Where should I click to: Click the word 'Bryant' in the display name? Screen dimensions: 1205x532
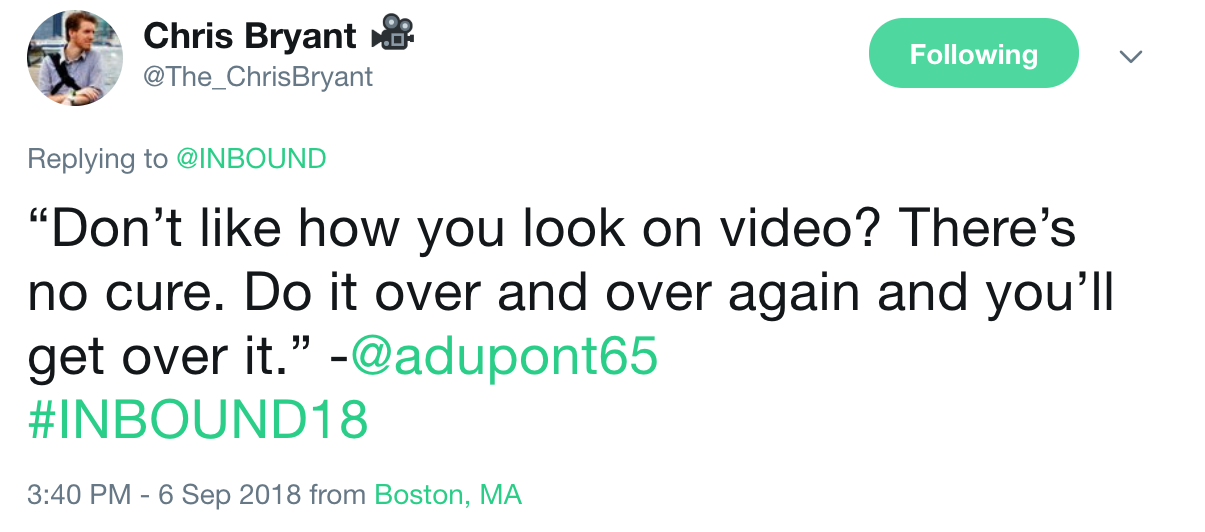(x=300, y=38)
